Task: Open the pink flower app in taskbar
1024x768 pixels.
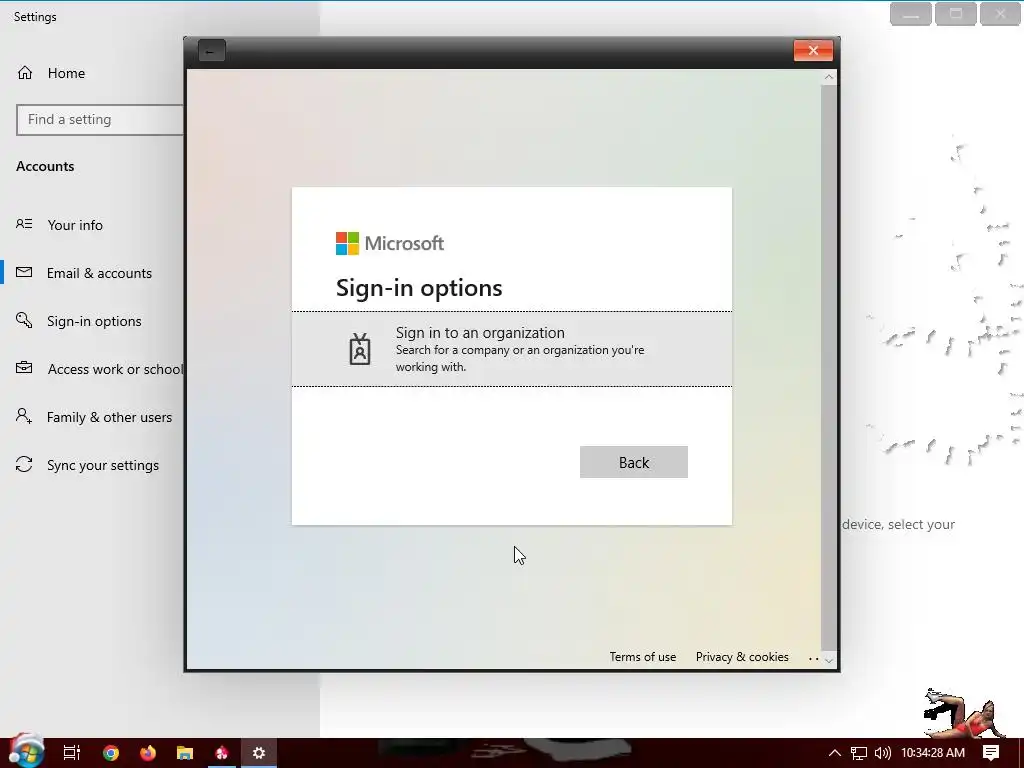Action: tap(222, 753)
